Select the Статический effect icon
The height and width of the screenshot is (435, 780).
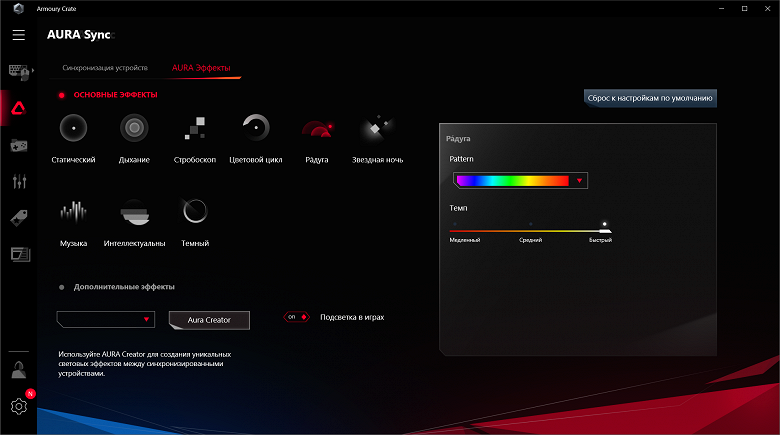click(x=74, y=128)
